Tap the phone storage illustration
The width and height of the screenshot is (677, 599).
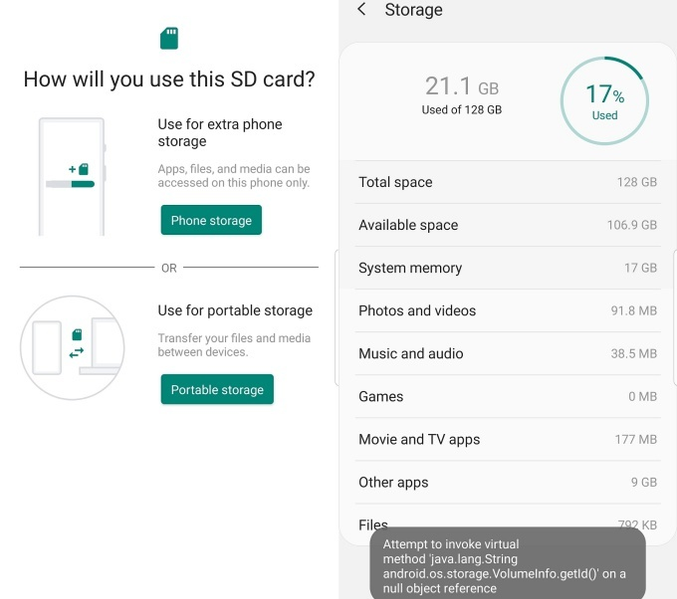click(72, 176)
